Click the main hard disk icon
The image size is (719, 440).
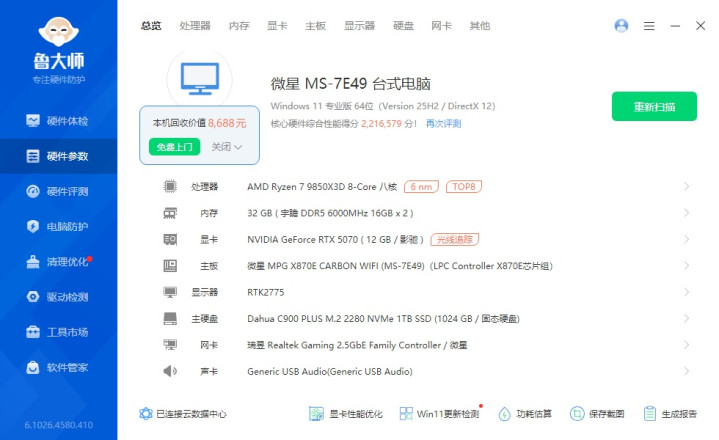coord(170,319)
